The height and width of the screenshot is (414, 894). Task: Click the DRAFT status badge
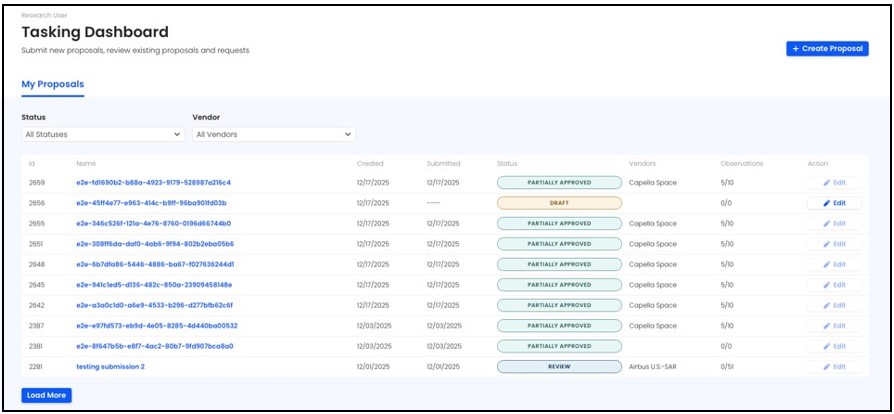(559, 203)
